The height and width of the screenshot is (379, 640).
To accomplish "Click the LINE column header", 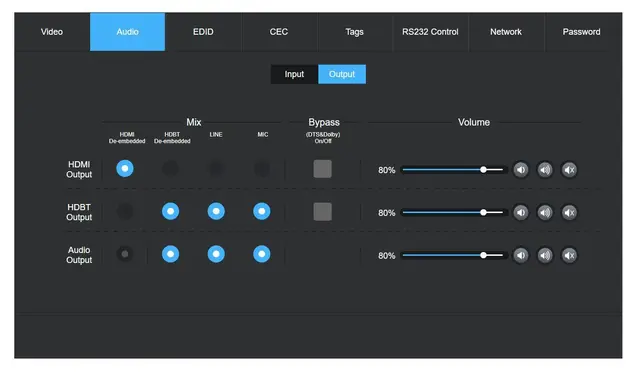I will point(216,134).
